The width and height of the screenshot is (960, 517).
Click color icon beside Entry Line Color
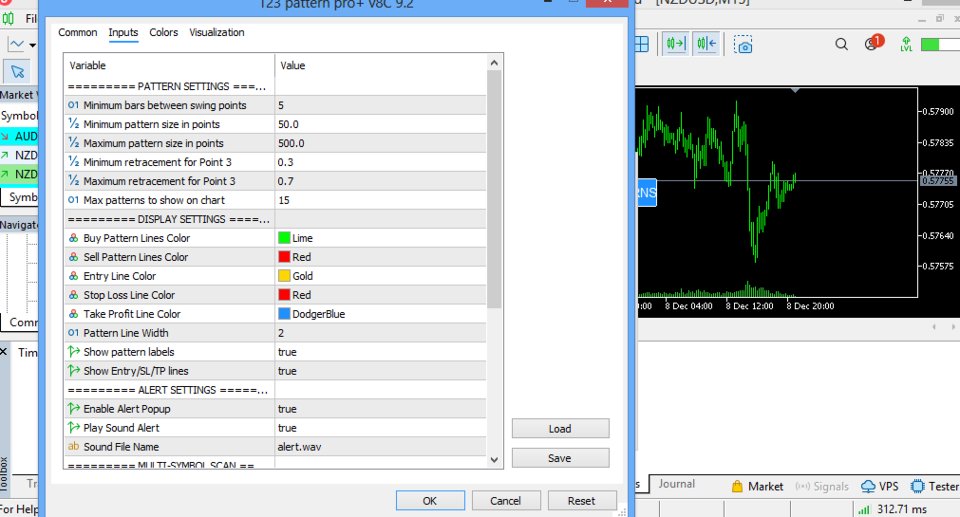pyautogui.click(x=73, y=276)
